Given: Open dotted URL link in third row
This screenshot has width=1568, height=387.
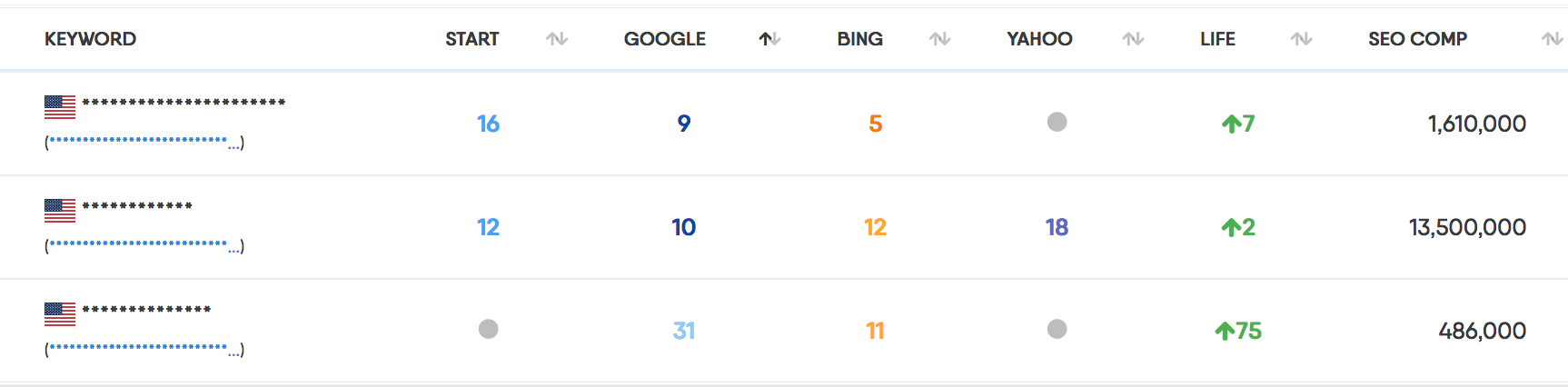Looking at the screenshot, I should (x=145, y=349).
